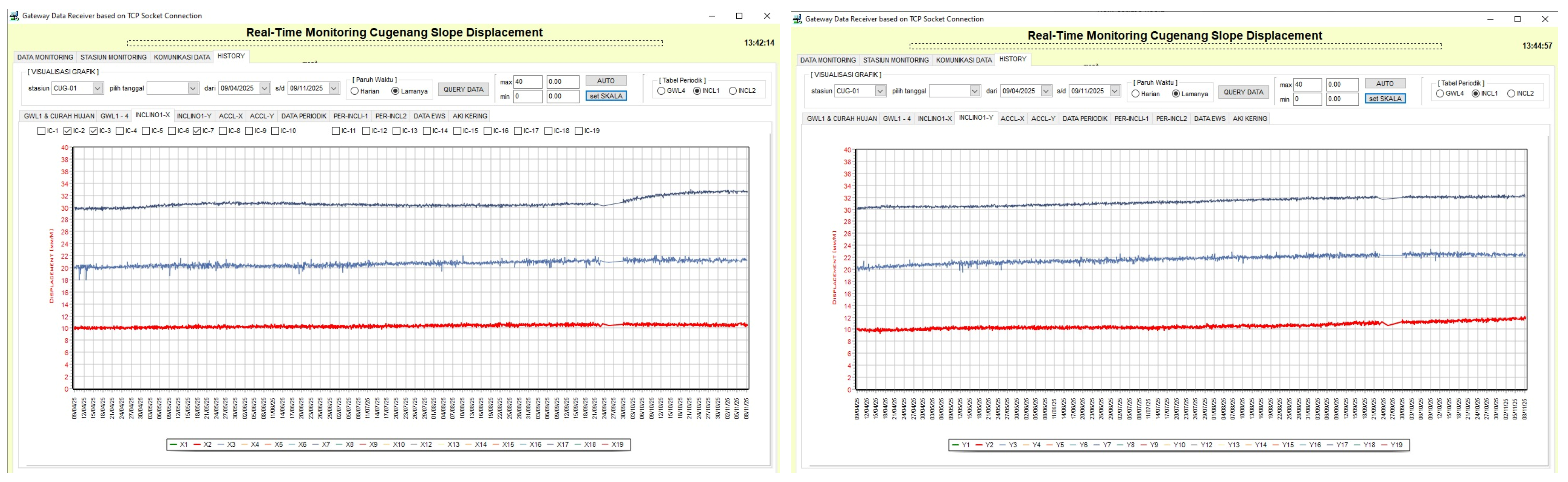Click the Y2 legend entry in right chart
Image resolution: width=1568 pixels, height=482 pixels.
pos(984,446)
